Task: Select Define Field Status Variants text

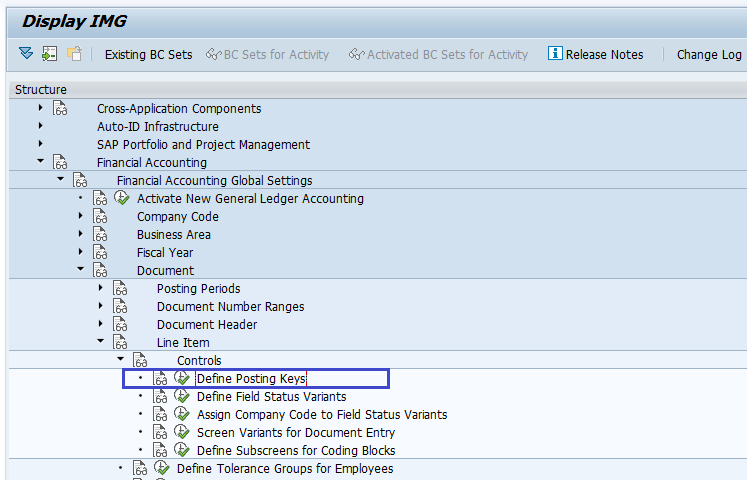Action: point(272,397)
